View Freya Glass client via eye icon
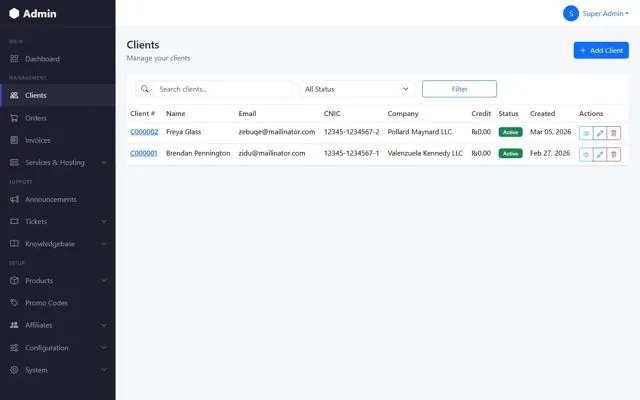Image resolution: width=640 pixels, height=400 pixels. 586,133
